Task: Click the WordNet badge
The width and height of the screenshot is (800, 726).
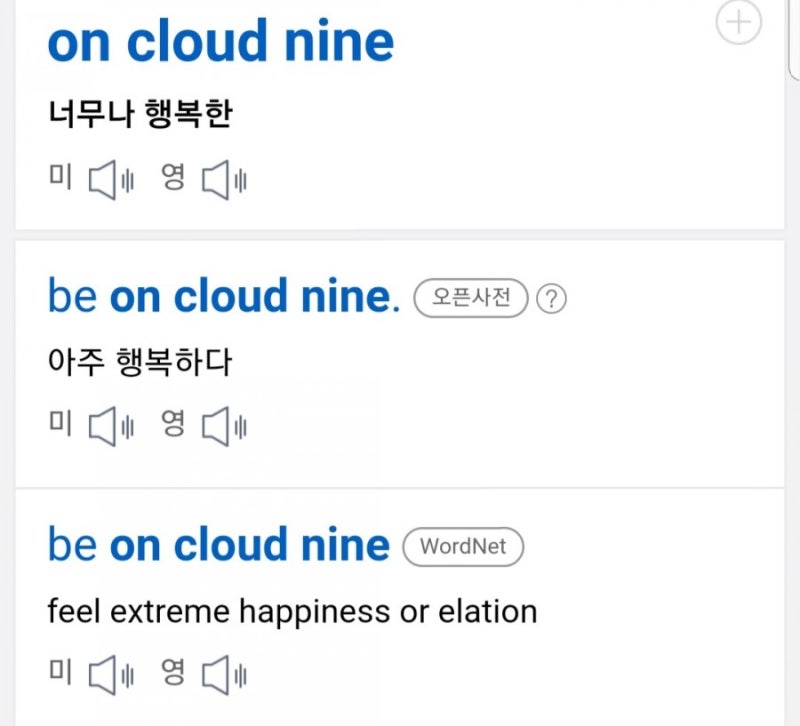Action: [463, 546]
